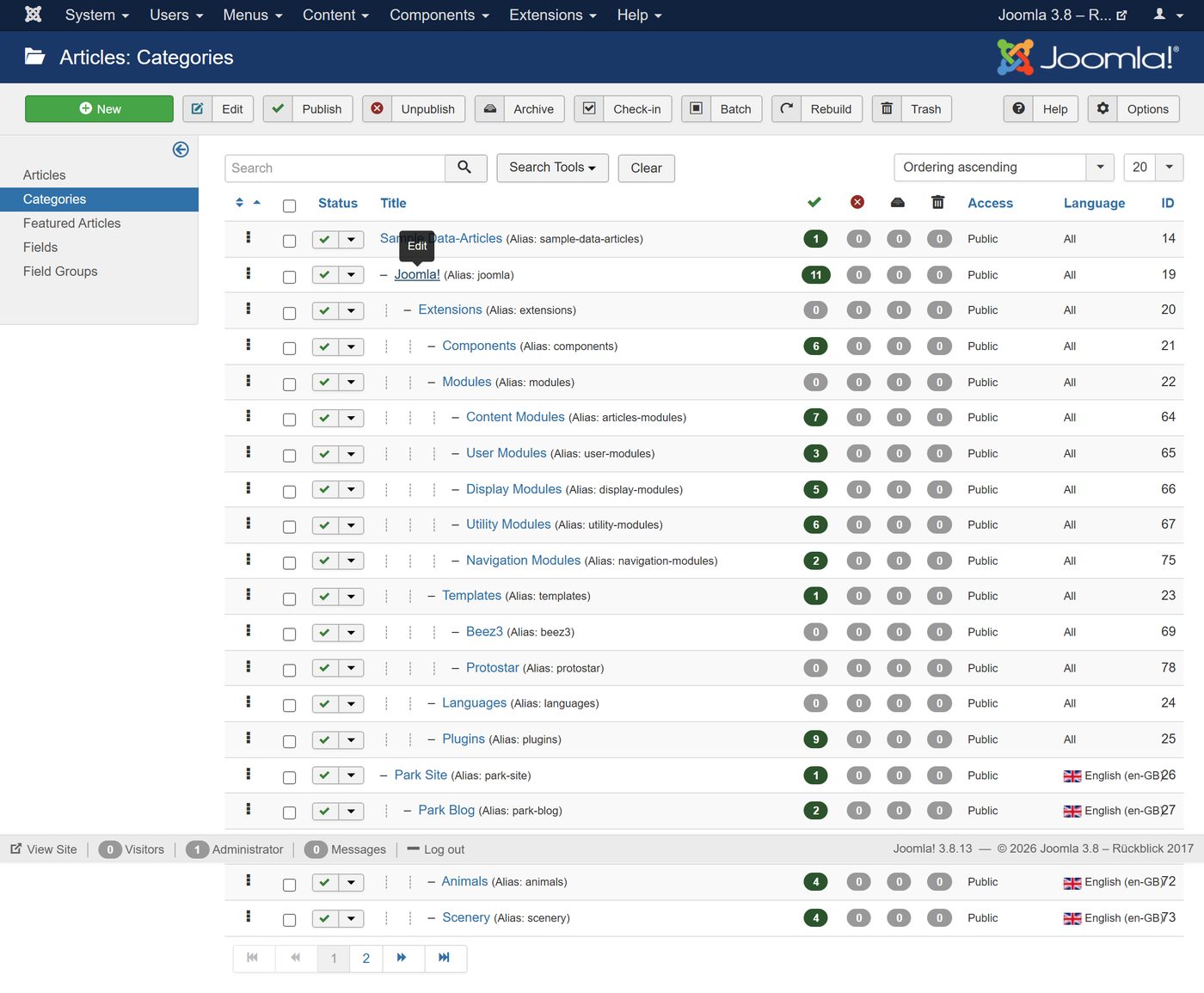
Task: Open the System menu
Action: (x=96, y=15)
